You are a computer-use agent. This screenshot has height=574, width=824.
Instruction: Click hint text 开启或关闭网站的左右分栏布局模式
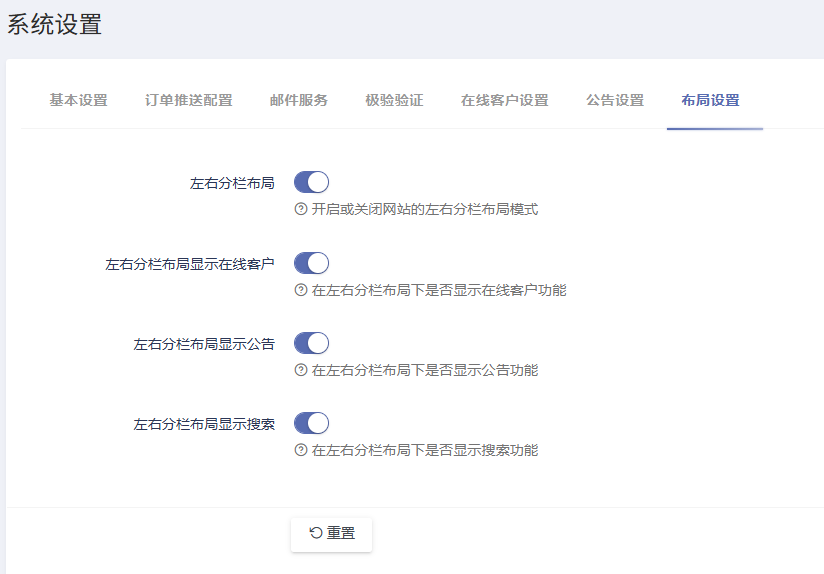[x=425, y=210]
